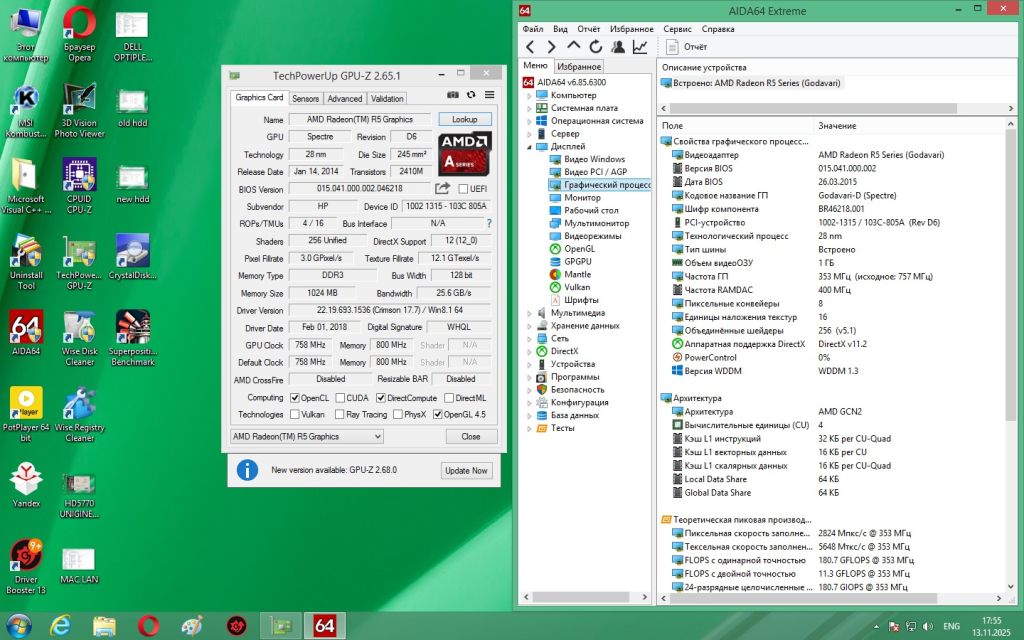
Task: Refresh the AIDA64 page
Action: click(596, 47)
